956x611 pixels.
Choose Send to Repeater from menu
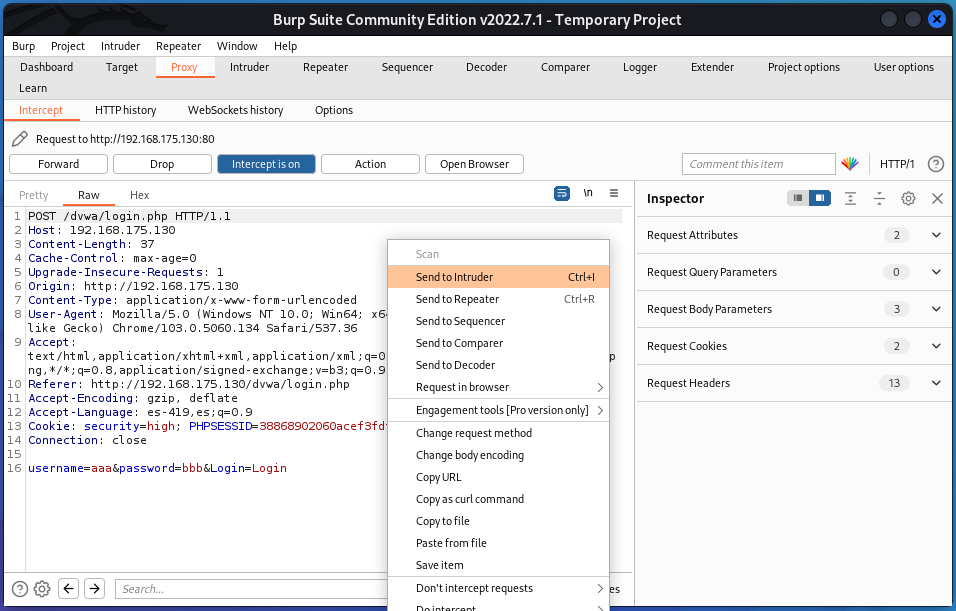tap(498, 299)
